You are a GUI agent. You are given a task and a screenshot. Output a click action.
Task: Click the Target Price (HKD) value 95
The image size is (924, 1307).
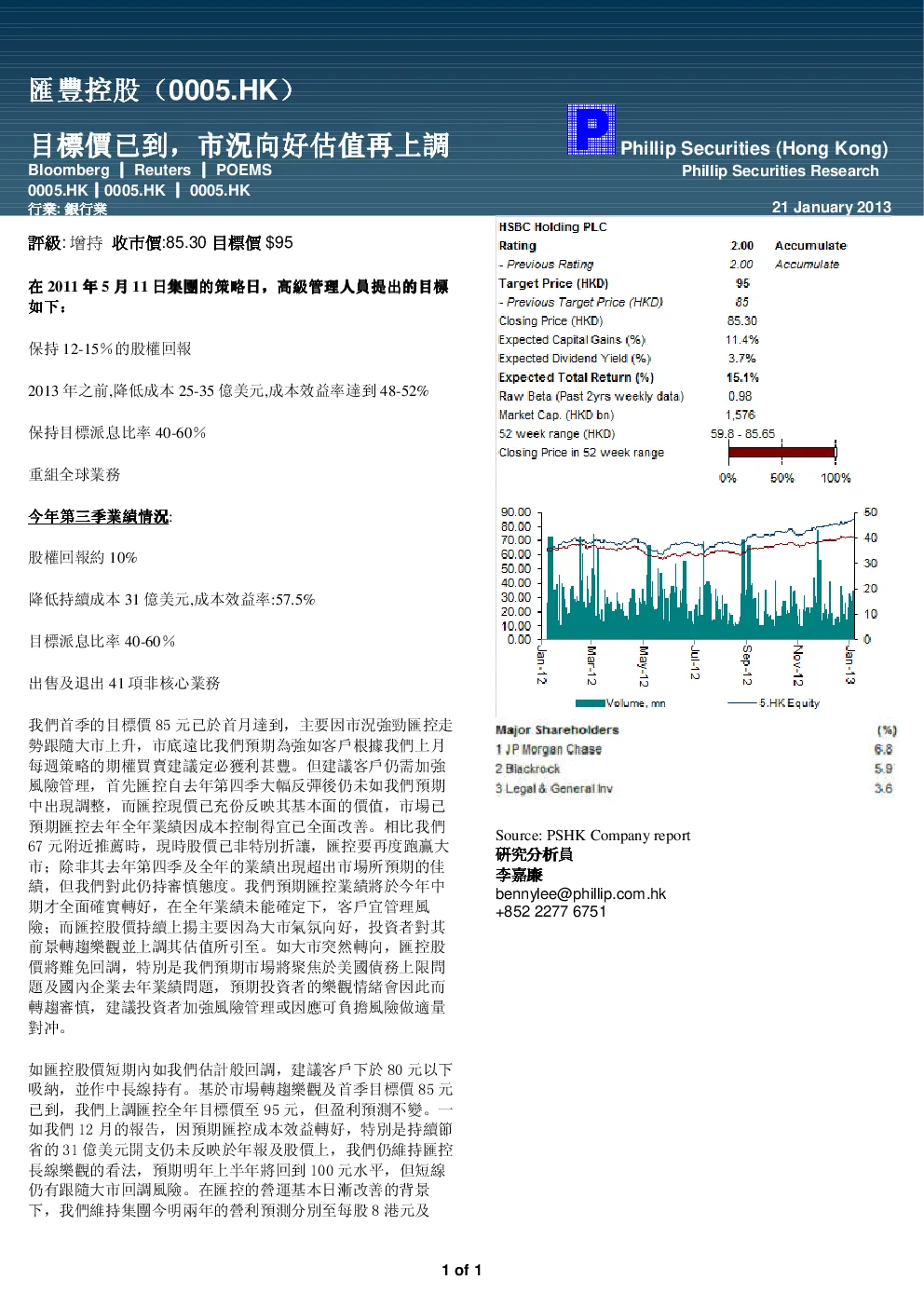[742, 283]
